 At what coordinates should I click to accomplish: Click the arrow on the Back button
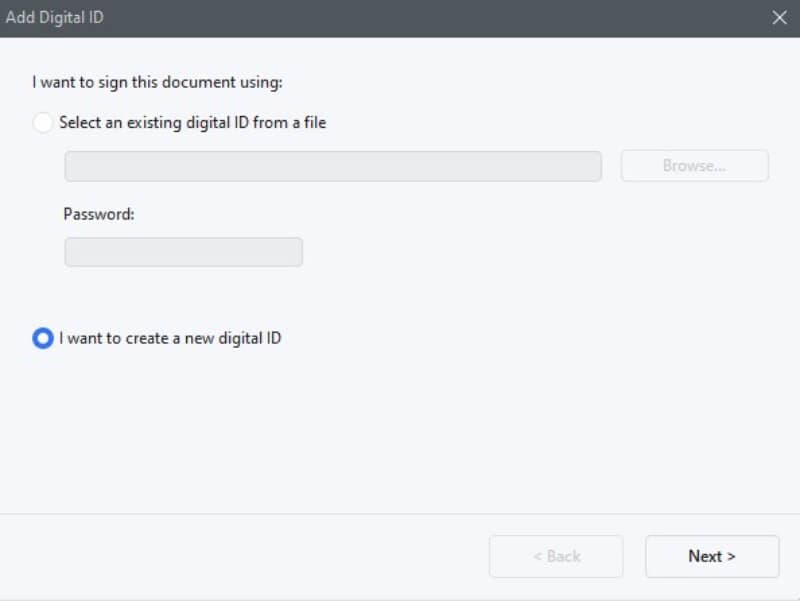click(x=538, y=557)
